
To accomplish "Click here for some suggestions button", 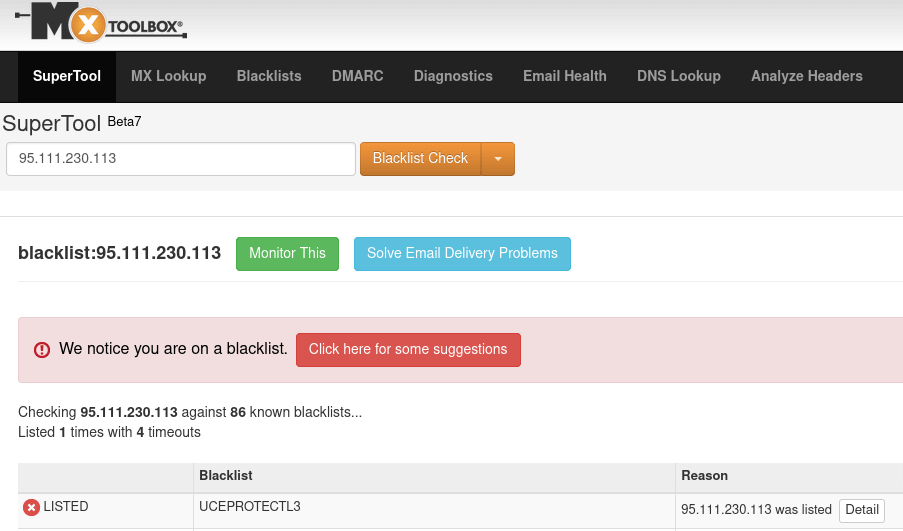I will coord(408,350).
